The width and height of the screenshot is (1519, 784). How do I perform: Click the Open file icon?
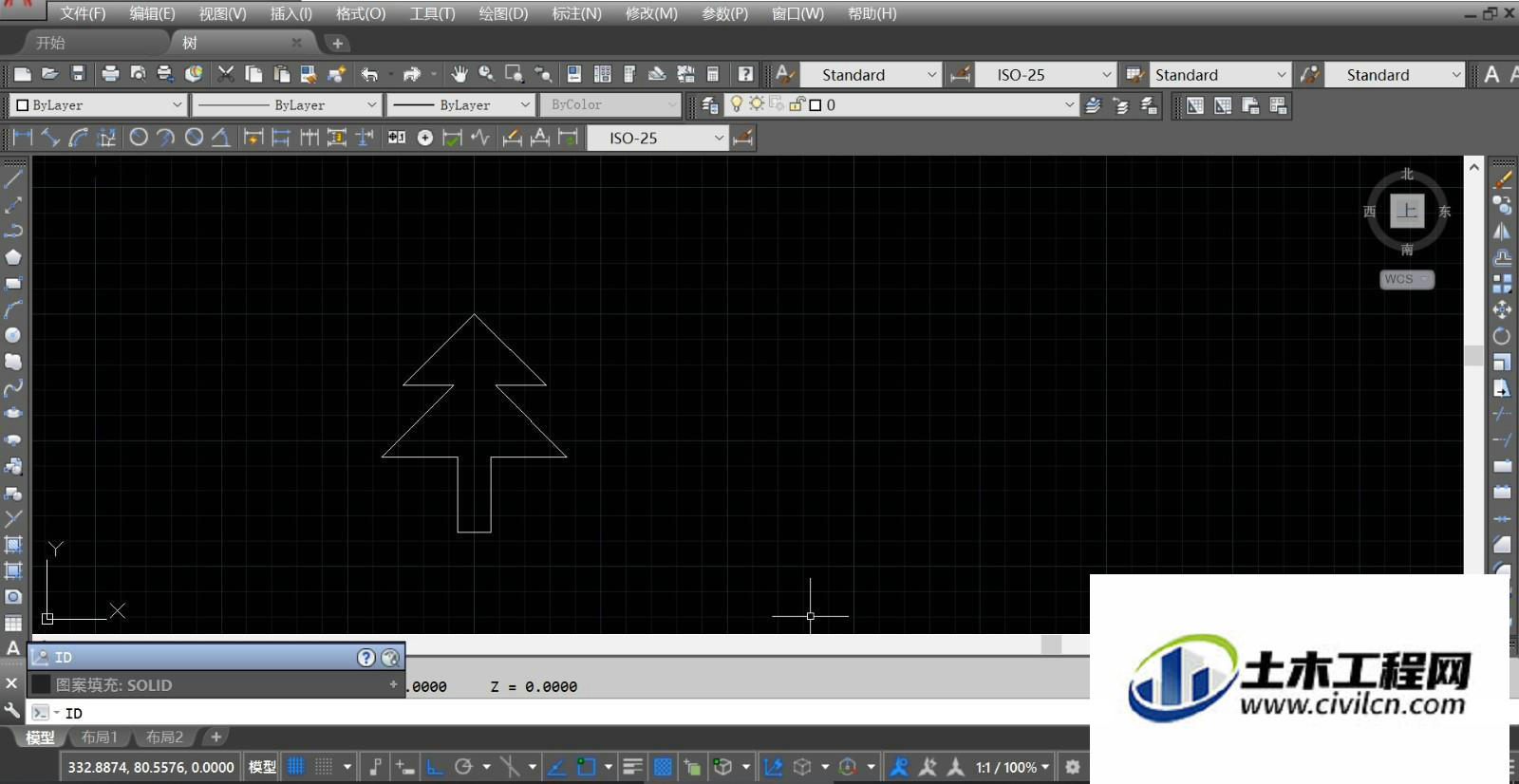pyautogui.click(x=50, y=74)
